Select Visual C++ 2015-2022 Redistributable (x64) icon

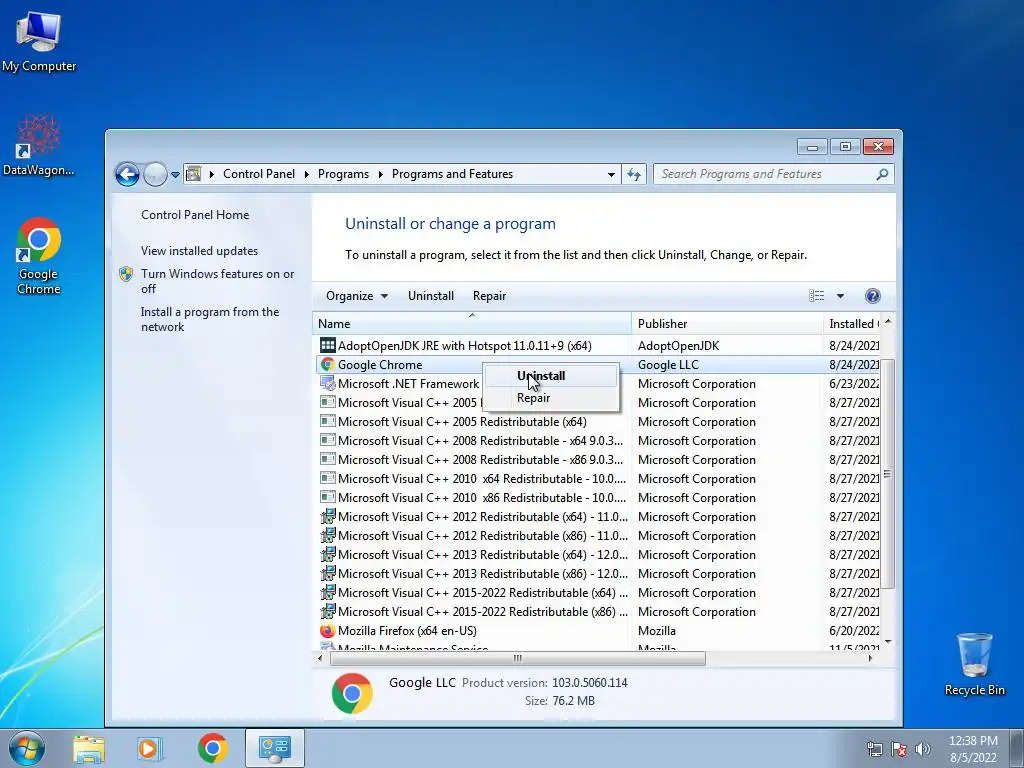[327, 592]
